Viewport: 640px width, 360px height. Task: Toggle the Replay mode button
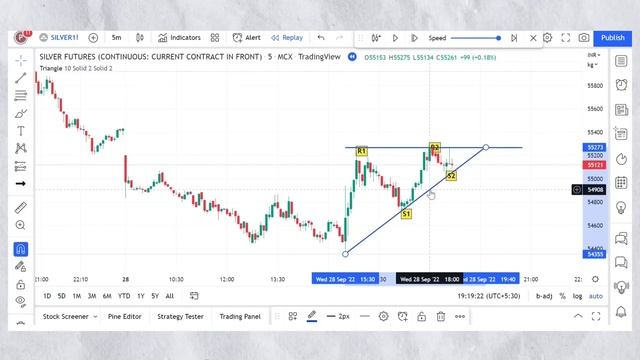click(x=287, y=38)
